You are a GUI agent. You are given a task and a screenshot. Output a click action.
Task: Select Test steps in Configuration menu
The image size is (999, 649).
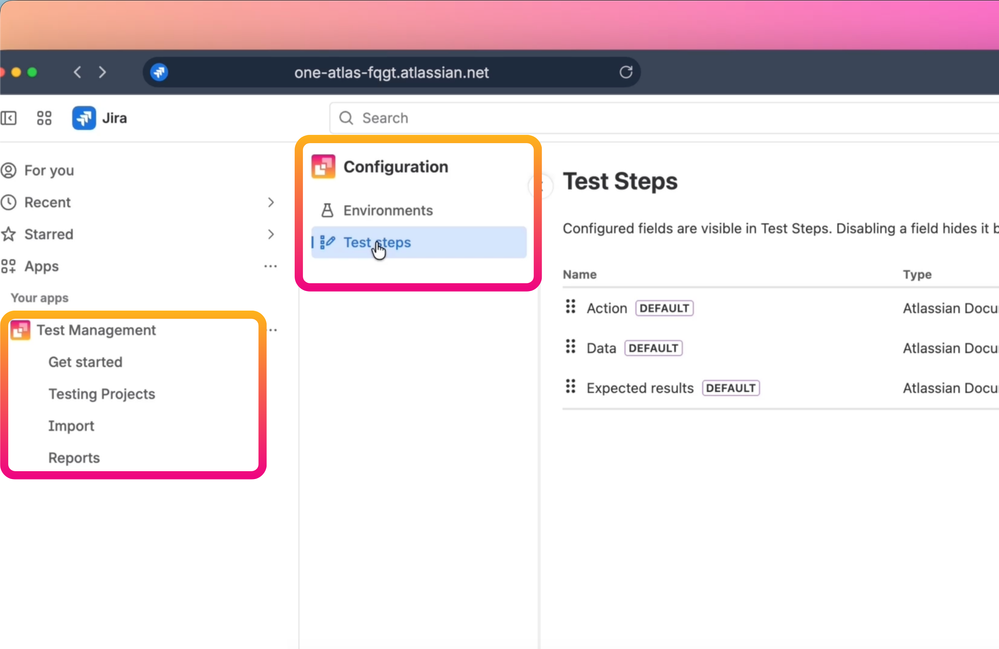click(x=419, y=242)
